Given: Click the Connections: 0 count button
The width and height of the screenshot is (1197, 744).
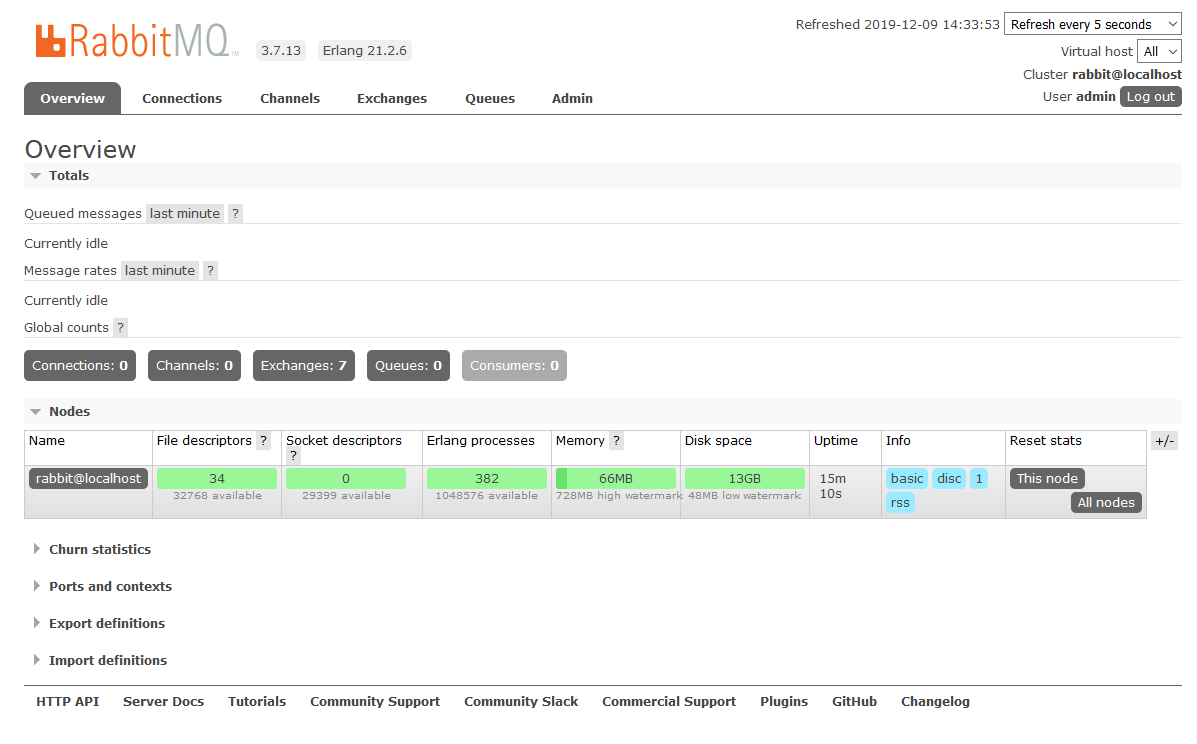Looking at the screenshot, I should [80, 366].
